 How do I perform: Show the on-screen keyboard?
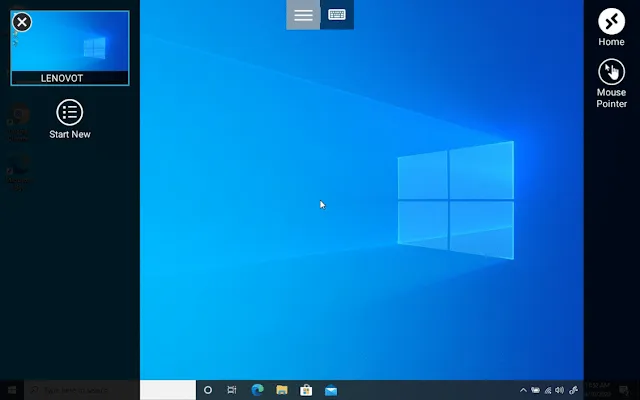(x=337, y=15)
